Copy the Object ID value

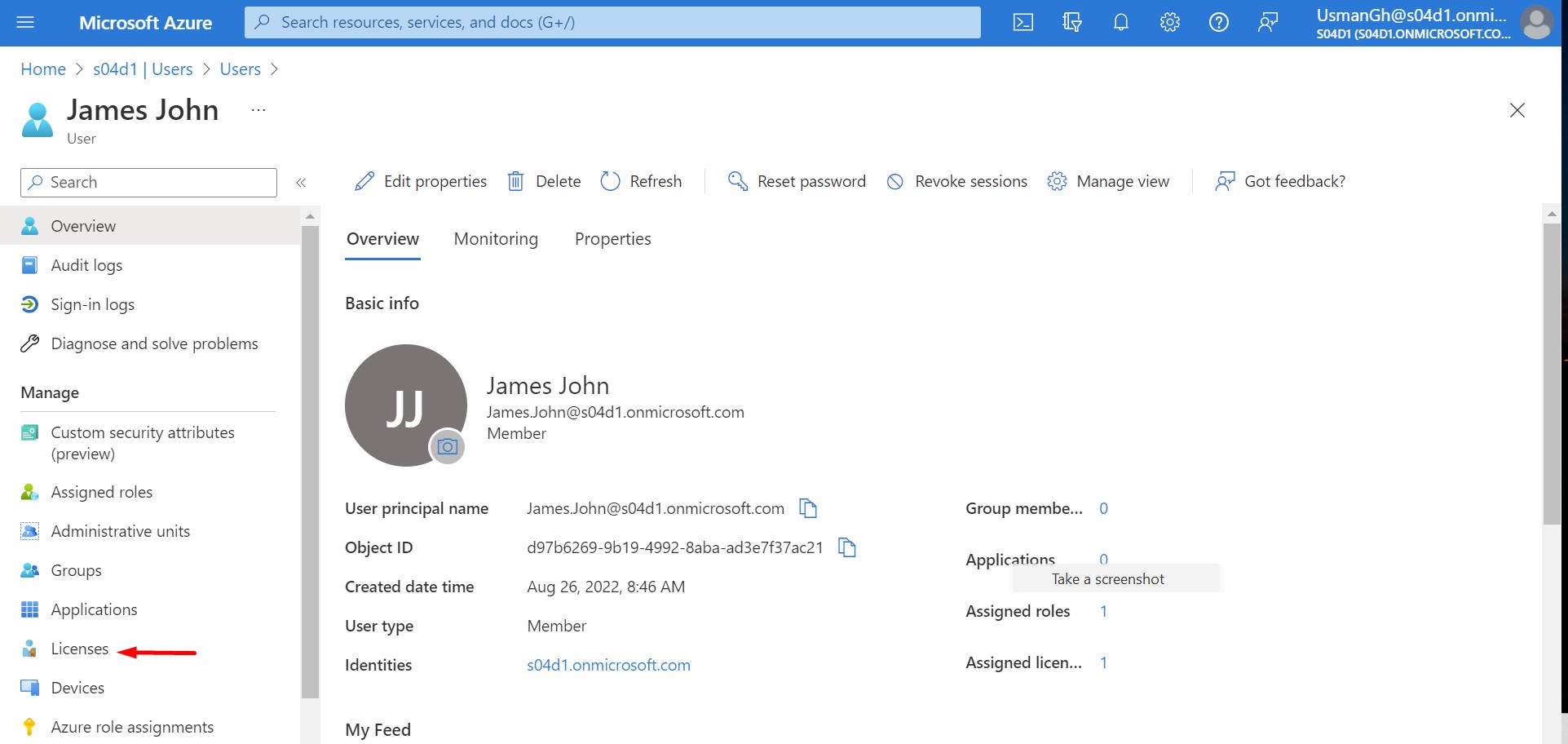846,547
